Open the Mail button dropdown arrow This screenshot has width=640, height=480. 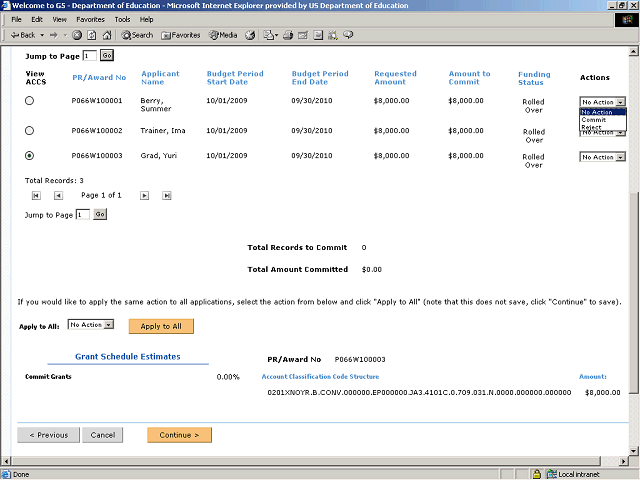[x=276, y=35]
